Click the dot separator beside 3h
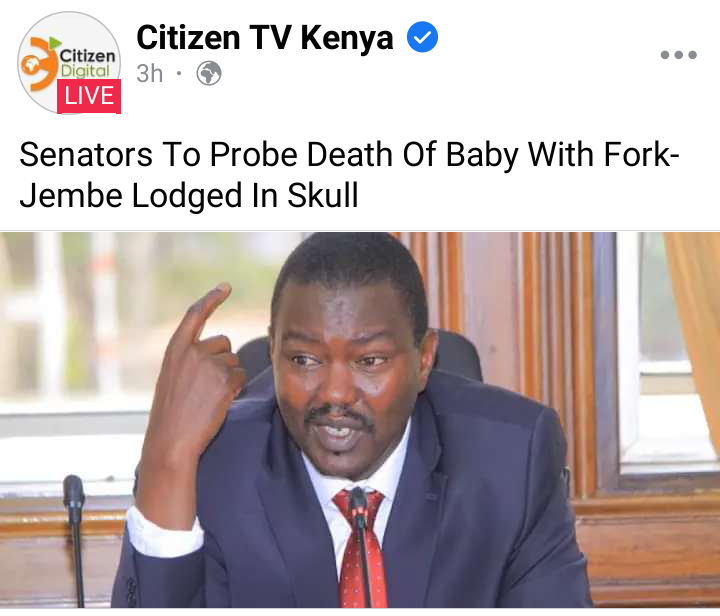 click(x=179, y=73)
